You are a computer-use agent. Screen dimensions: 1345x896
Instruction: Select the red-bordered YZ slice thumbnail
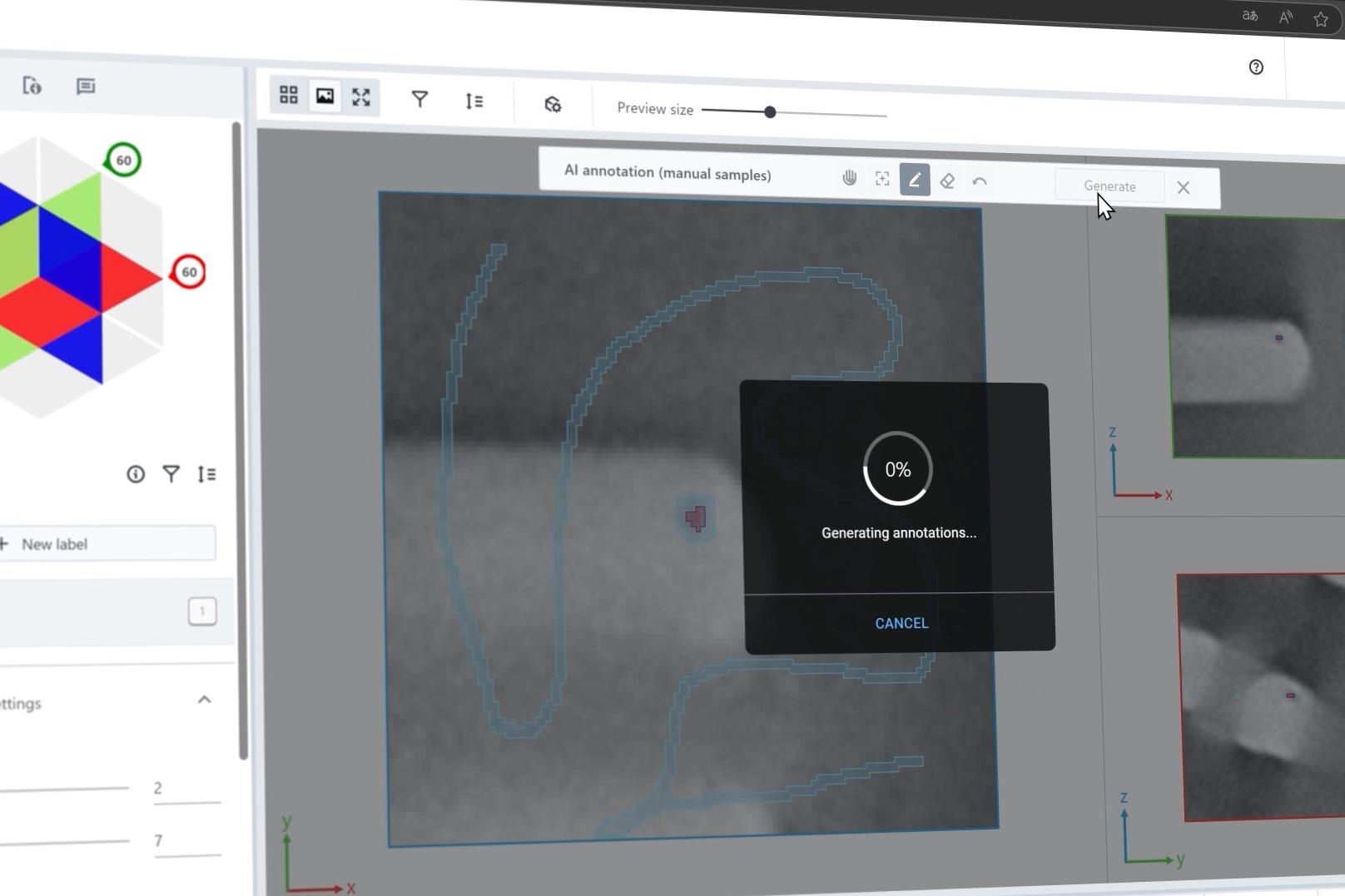(x=1263, y=697)
